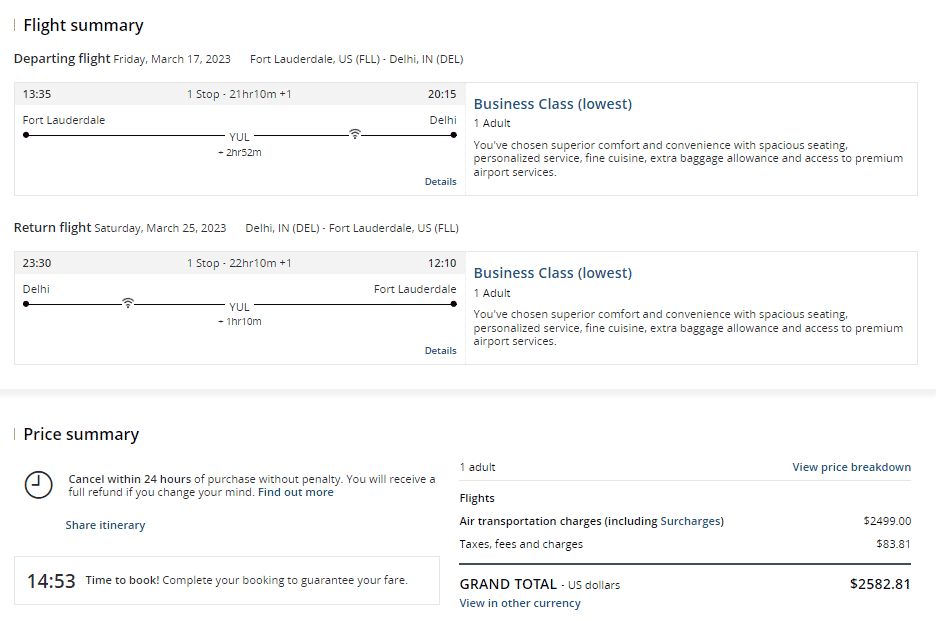Click the Flight summary heading
This screenshot has width=936, height=621.
tap(83, 25)
